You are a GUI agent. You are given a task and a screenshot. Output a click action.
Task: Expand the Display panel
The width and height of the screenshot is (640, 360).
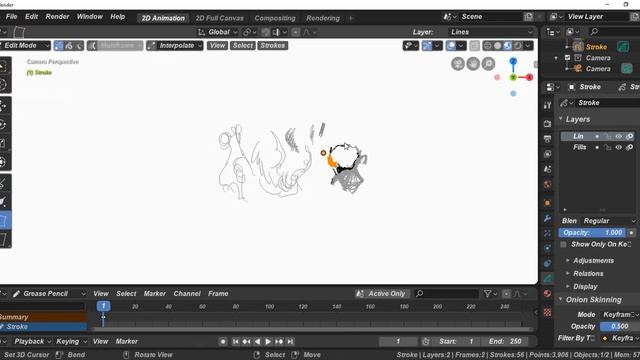[x=585, y=287]
